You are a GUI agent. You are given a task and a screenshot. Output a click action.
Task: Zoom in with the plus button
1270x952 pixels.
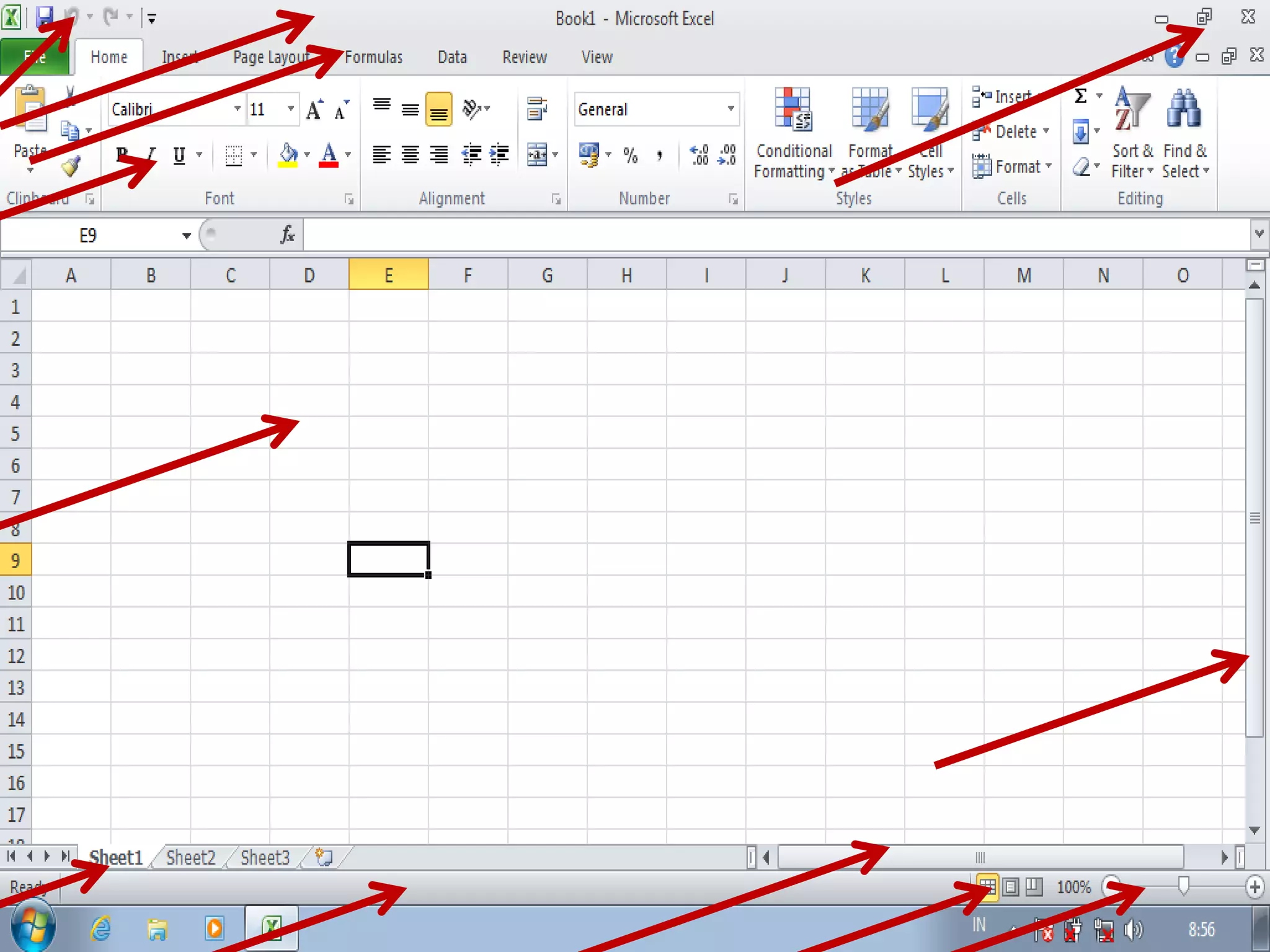click(1254, 887)
